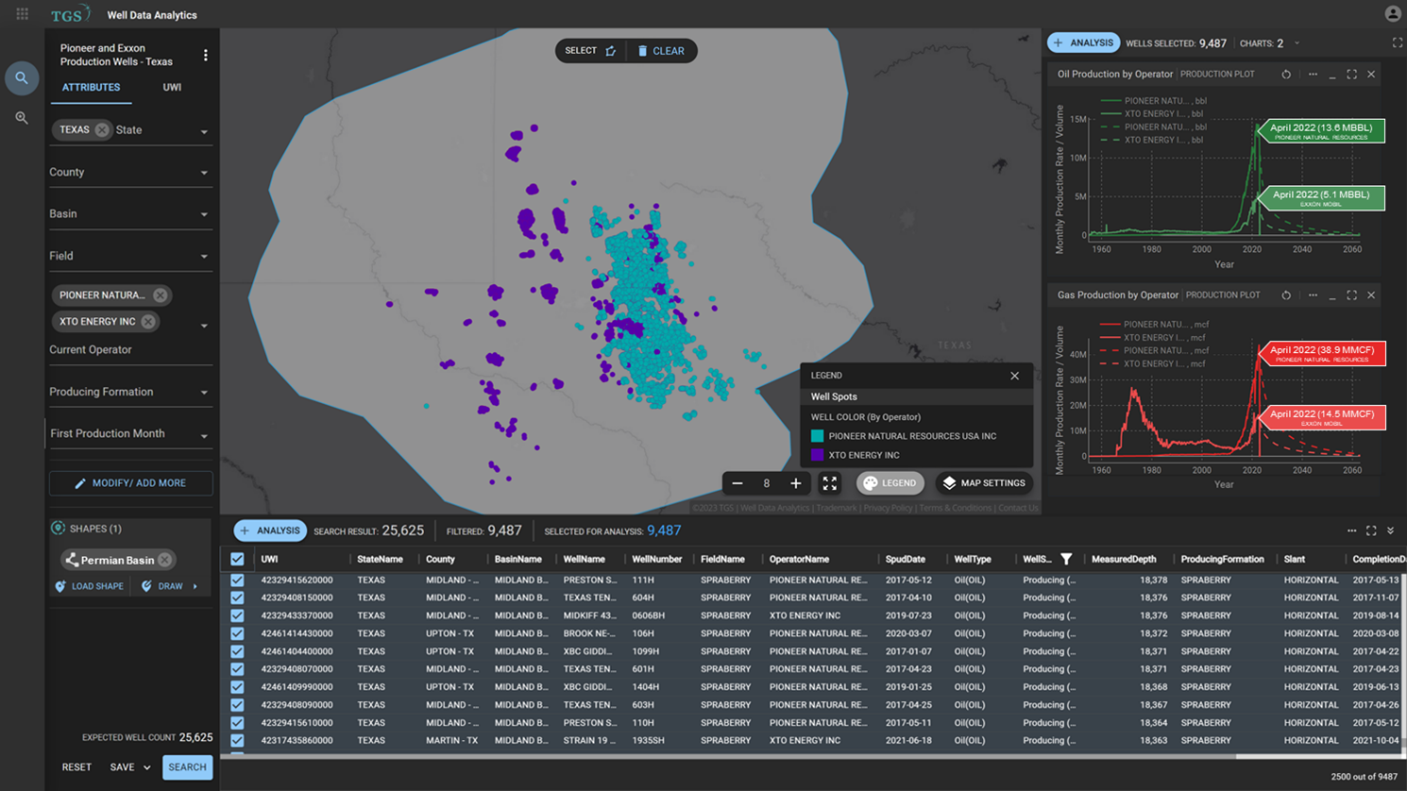The image size is (1407, 791).
Task: Sort table by MeasuredDepth column header
Action: (x=1123, y=559)
